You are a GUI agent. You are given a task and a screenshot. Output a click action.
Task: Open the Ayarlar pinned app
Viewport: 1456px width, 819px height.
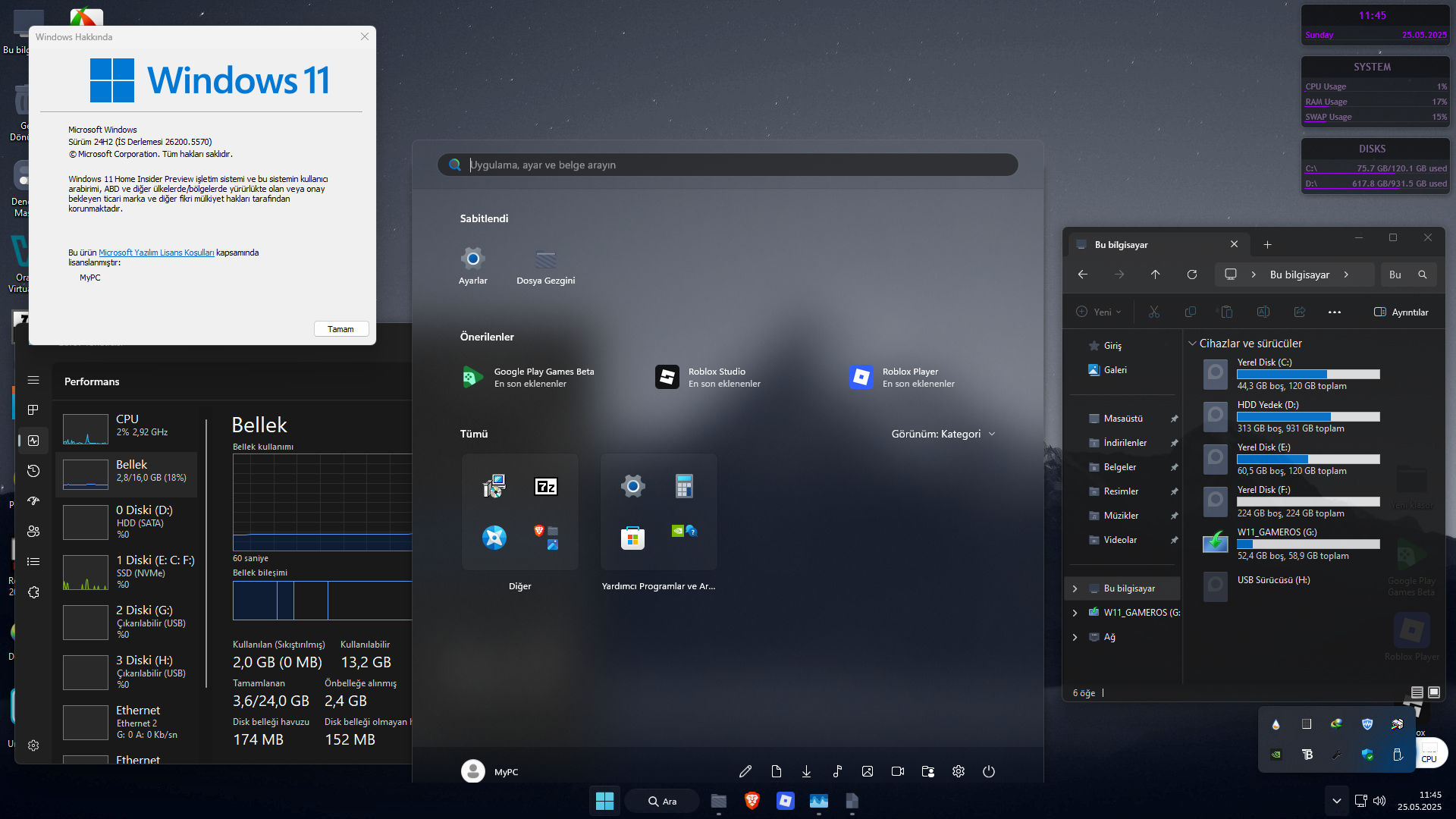click(x=472, y=265)
